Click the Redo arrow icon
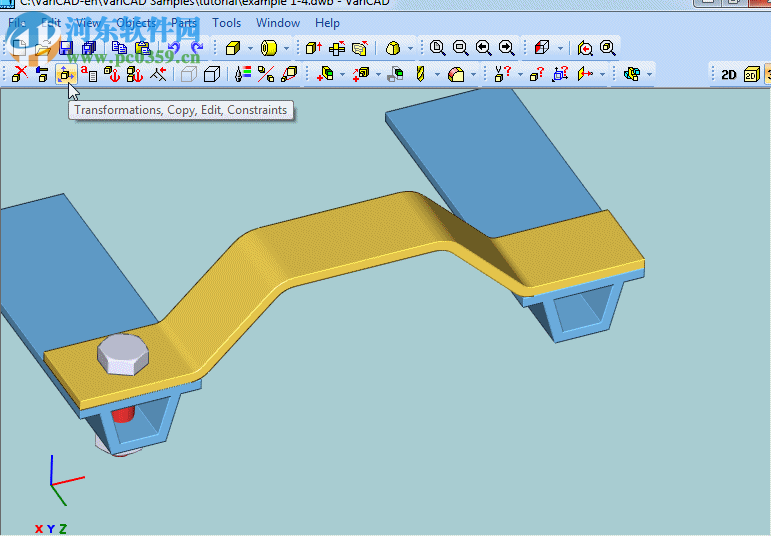The width and height of the screenshot is (771, 536). pos(196,47)
